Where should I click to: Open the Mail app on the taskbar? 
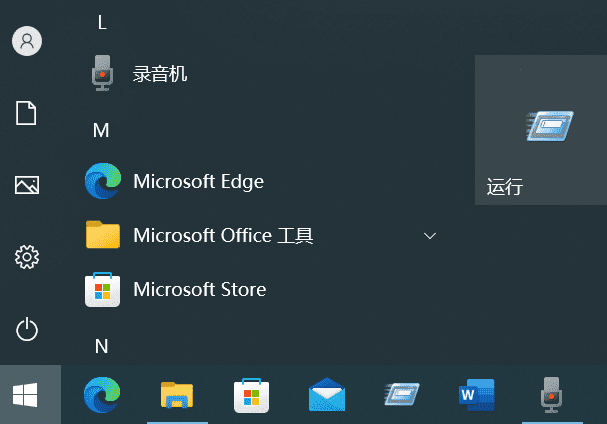coord(327,396)
